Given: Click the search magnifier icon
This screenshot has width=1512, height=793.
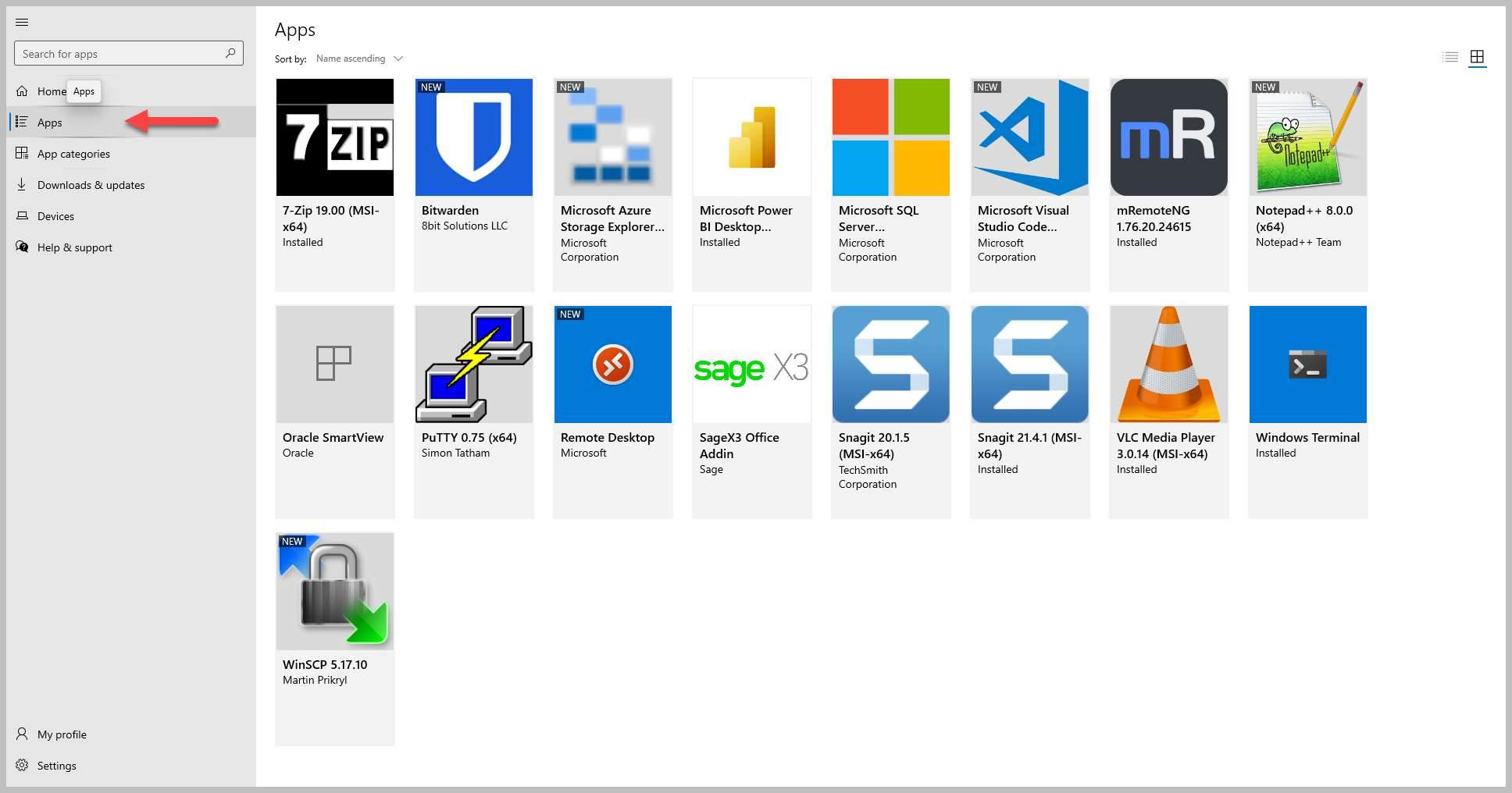Looking at the screenshot, I should (x=230, y=53).
